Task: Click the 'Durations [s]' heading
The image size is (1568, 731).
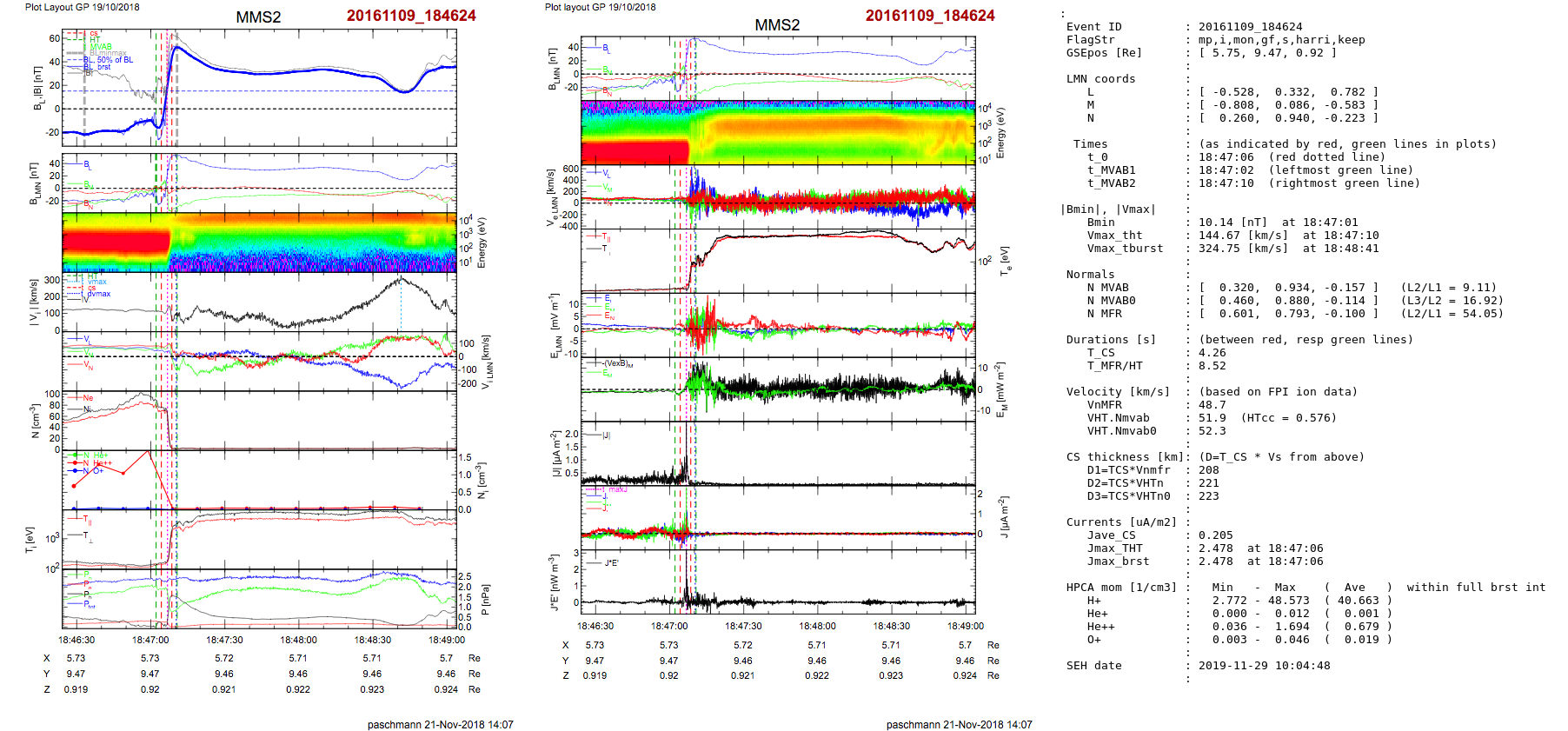Action: pos(1111,340)
